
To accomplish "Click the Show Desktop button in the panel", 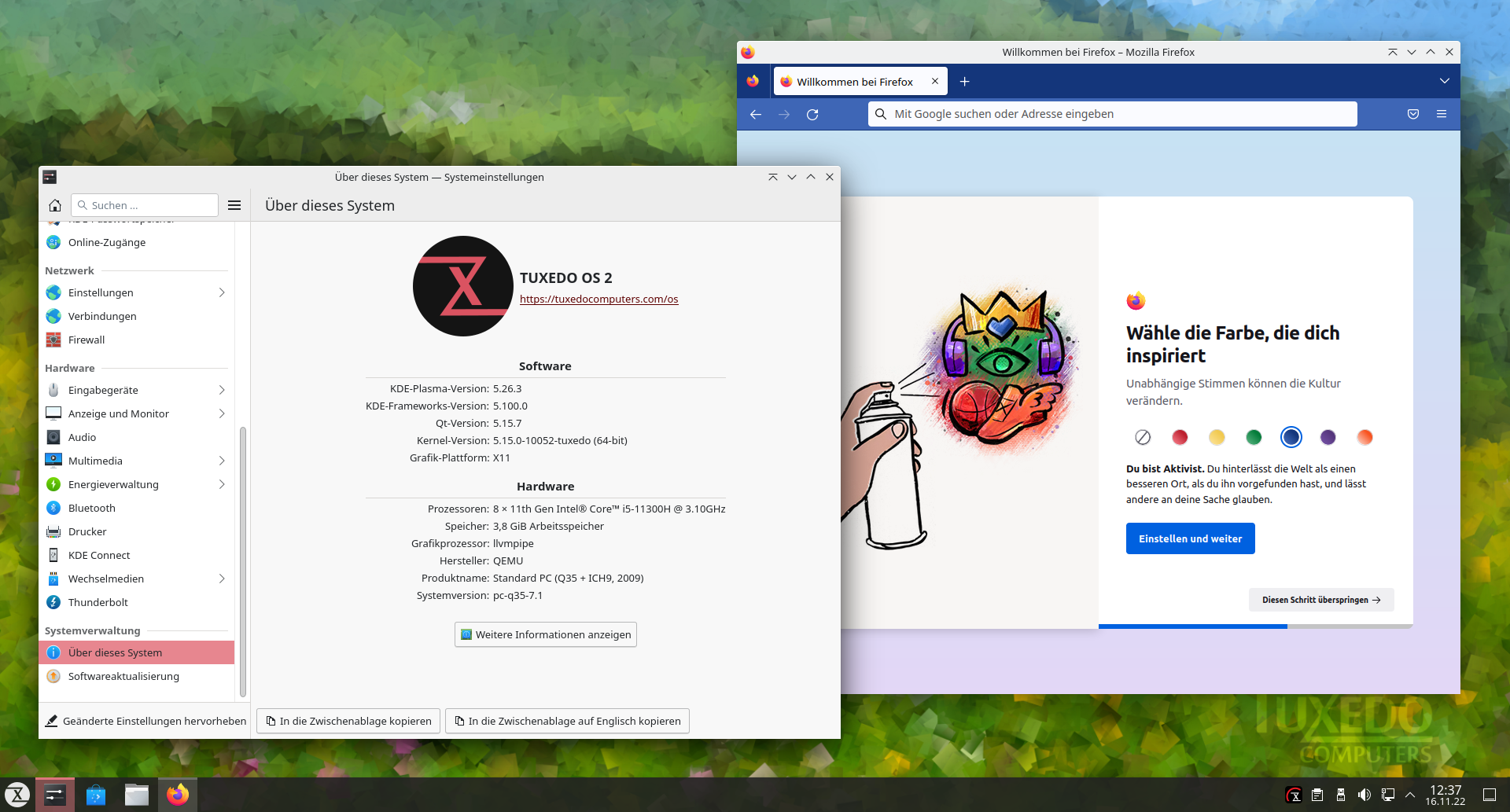I will click(1490, 795).
